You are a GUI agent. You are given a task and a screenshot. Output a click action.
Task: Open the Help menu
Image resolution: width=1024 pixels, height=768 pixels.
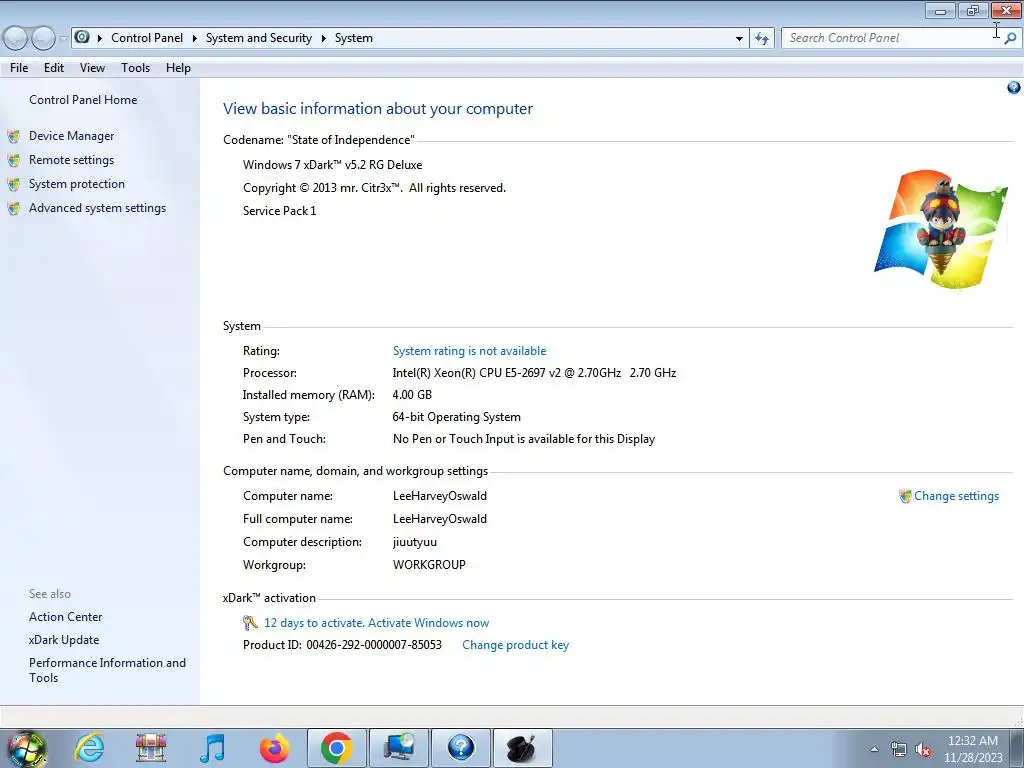coord(178,68)
